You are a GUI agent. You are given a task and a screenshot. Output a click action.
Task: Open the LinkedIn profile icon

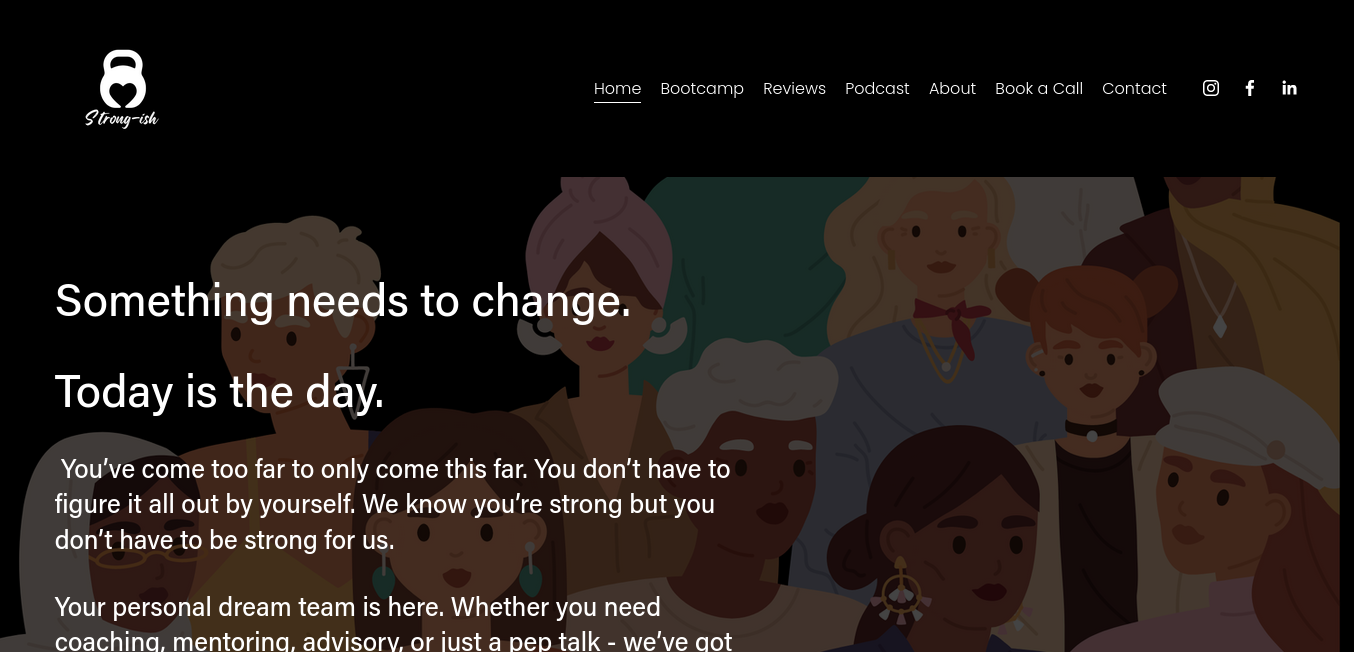pyautogui.click(x=1289, y=88)
